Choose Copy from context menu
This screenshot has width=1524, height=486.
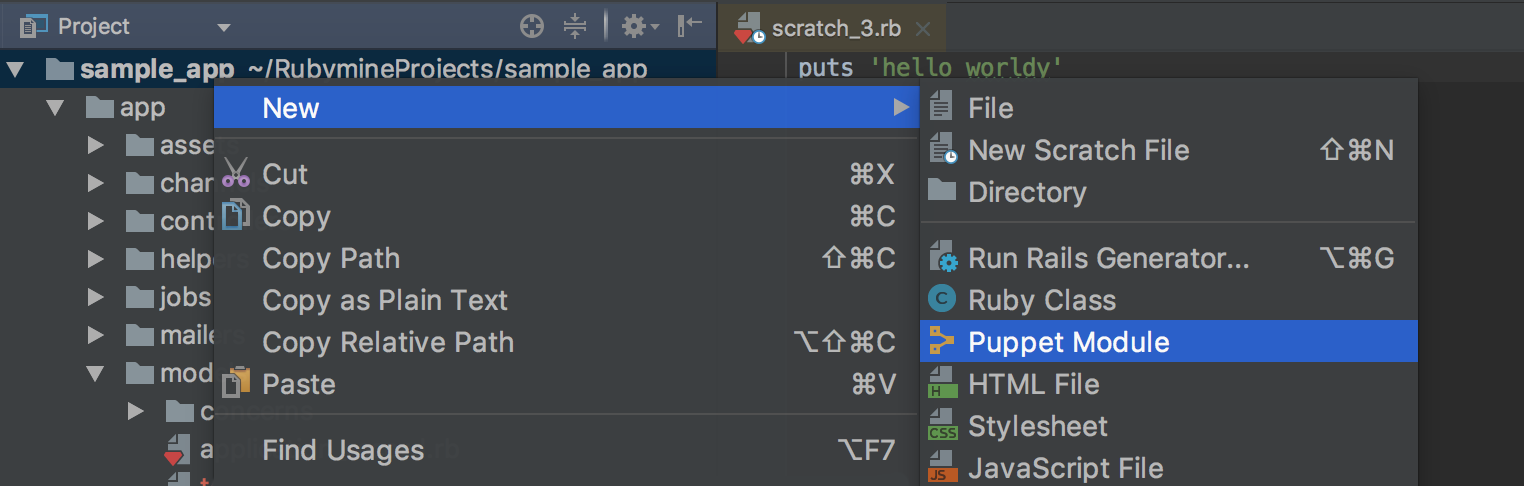click(567, 216)
